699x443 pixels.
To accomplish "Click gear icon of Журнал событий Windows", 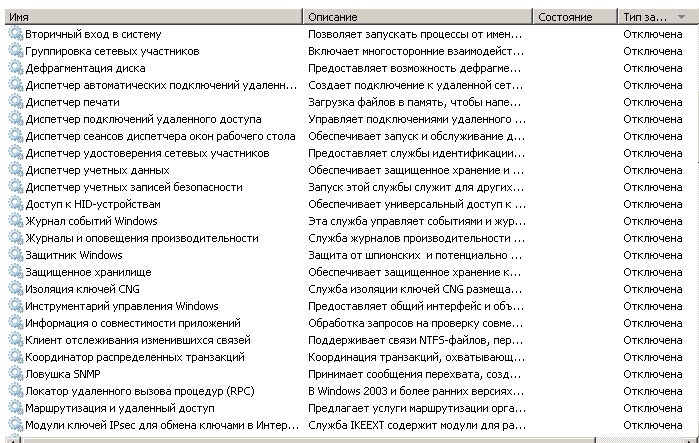I will tap(16, 221).
